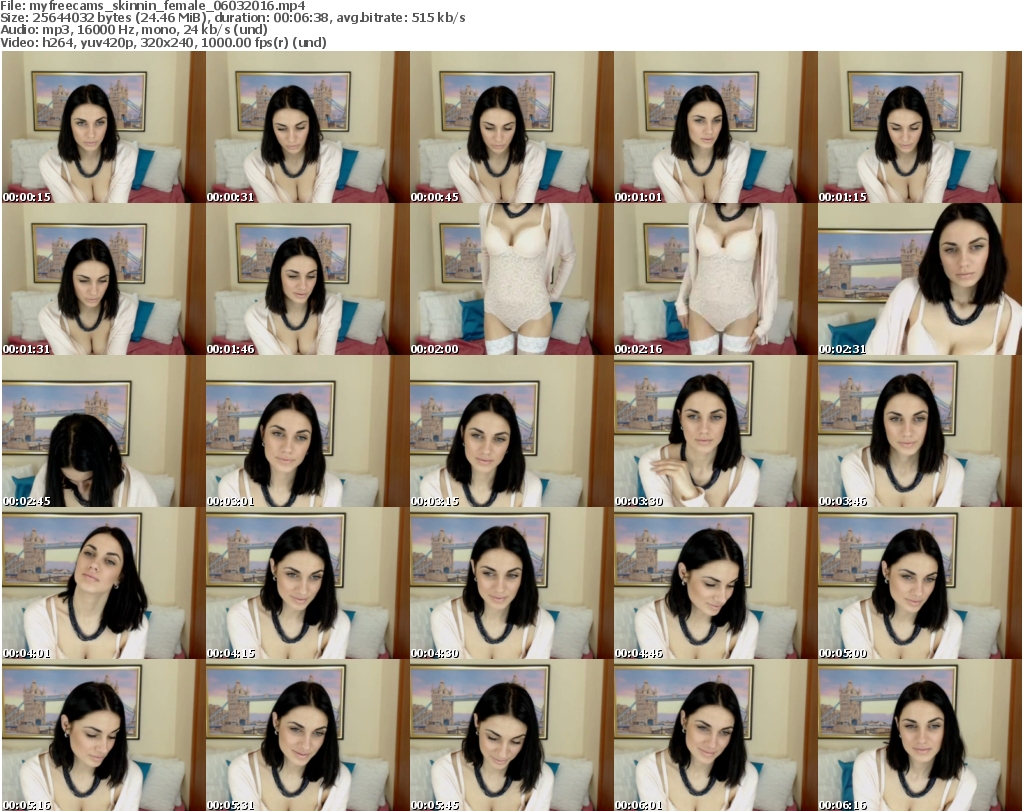Open the last thumbnail at 00:06:16

919,735
